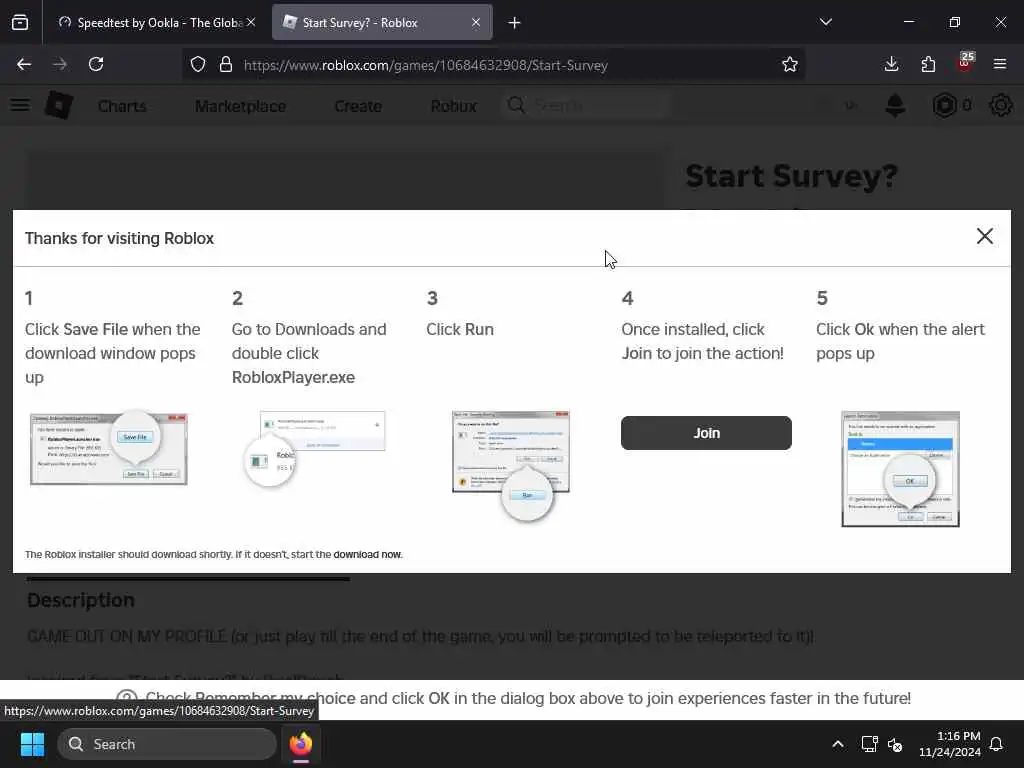This screenshot has height=768, width=1024.
Task: Click the download now link
Action: [x=367, y=554]
